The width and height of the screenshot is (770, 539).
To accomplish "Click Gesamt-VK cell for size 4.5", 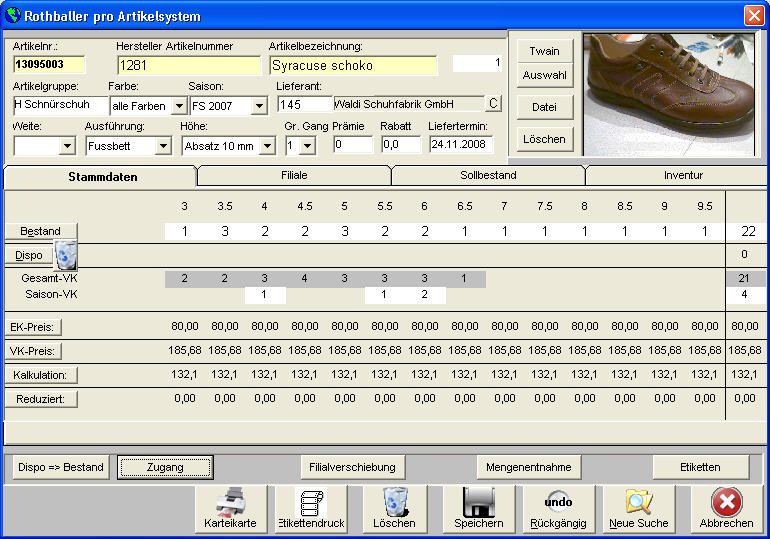I will 304,278.
